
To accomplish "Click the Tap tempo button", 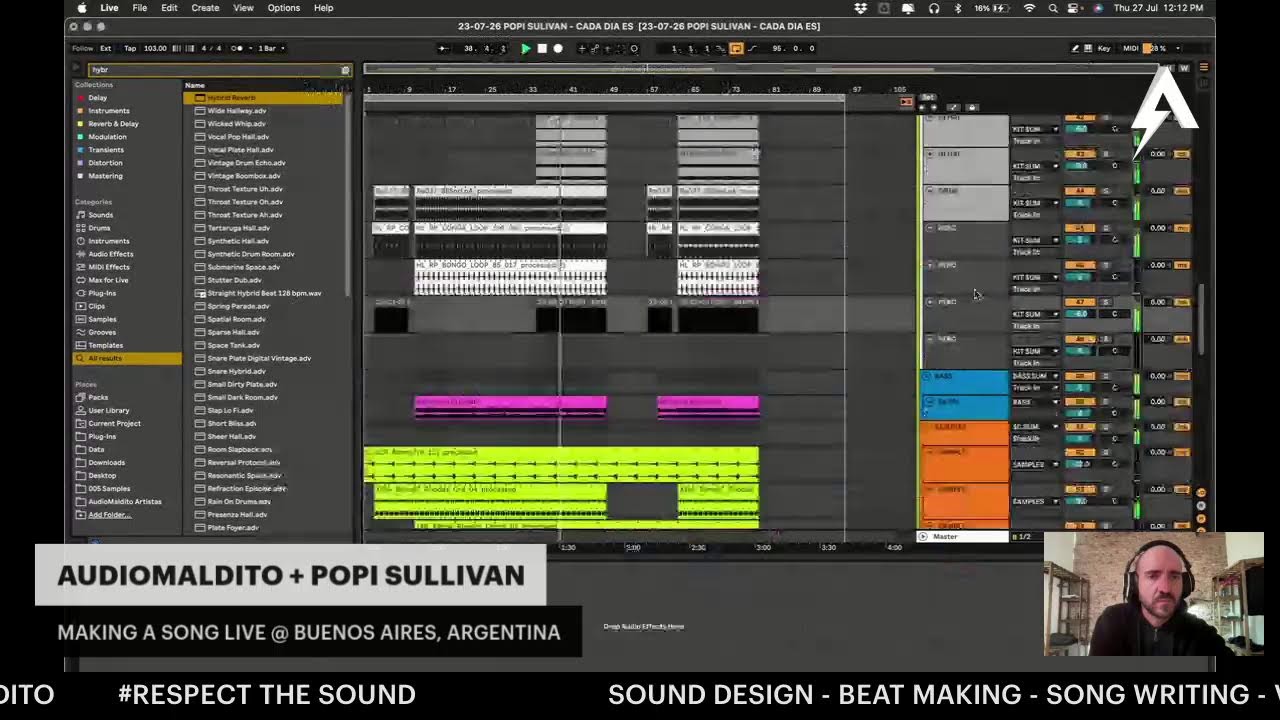I will tap(130, 48).
